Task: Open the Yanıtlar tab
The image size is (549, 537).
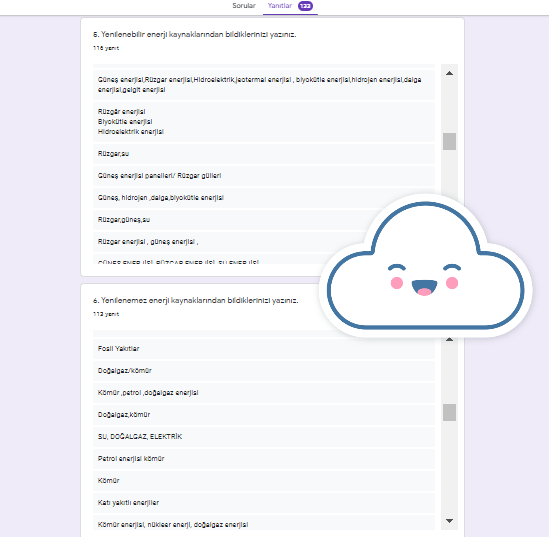Action: click(279, 6)
